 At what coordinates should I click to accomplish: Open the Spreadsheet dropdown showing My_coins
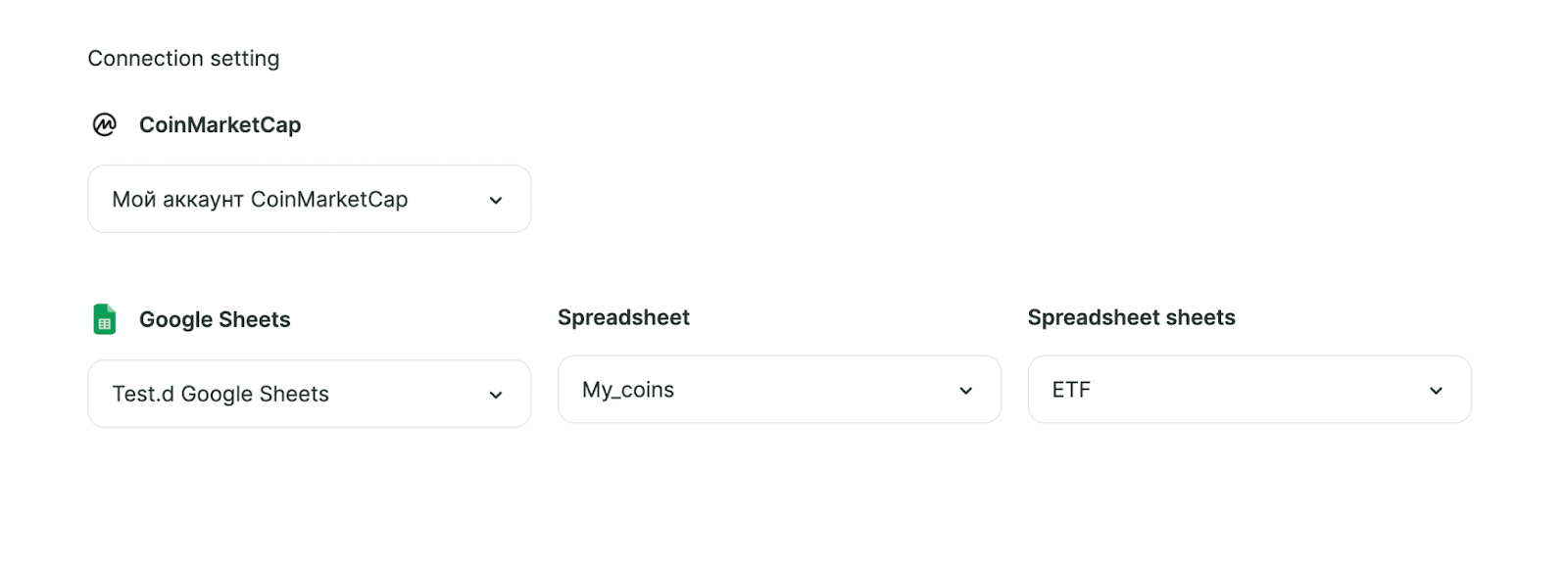click(779, 390)
